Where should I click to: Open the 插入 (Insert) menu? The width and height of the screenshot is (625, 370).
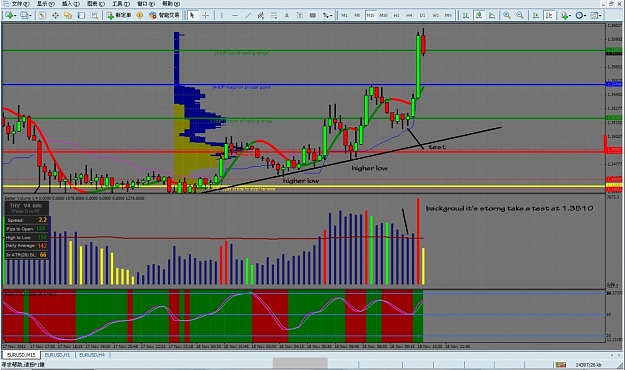pyautogui.click(x=70, y=4)
